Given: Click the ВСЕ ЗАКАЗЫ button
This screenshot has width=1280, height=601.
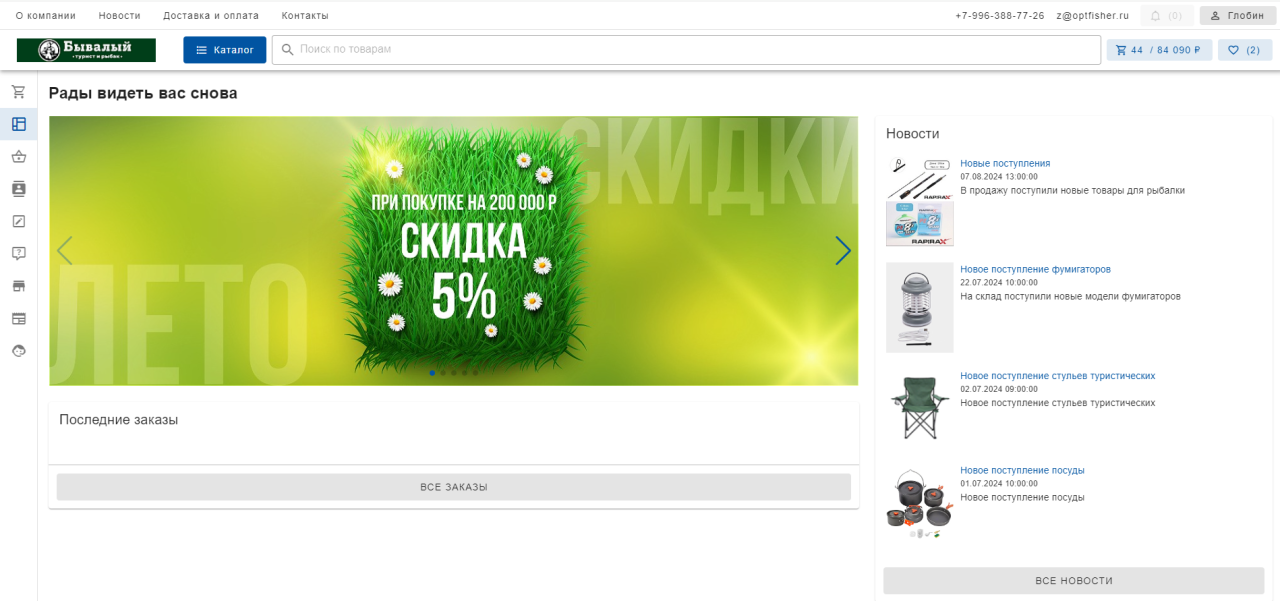Looking at the screenshot, I should (x=453, y=487).
